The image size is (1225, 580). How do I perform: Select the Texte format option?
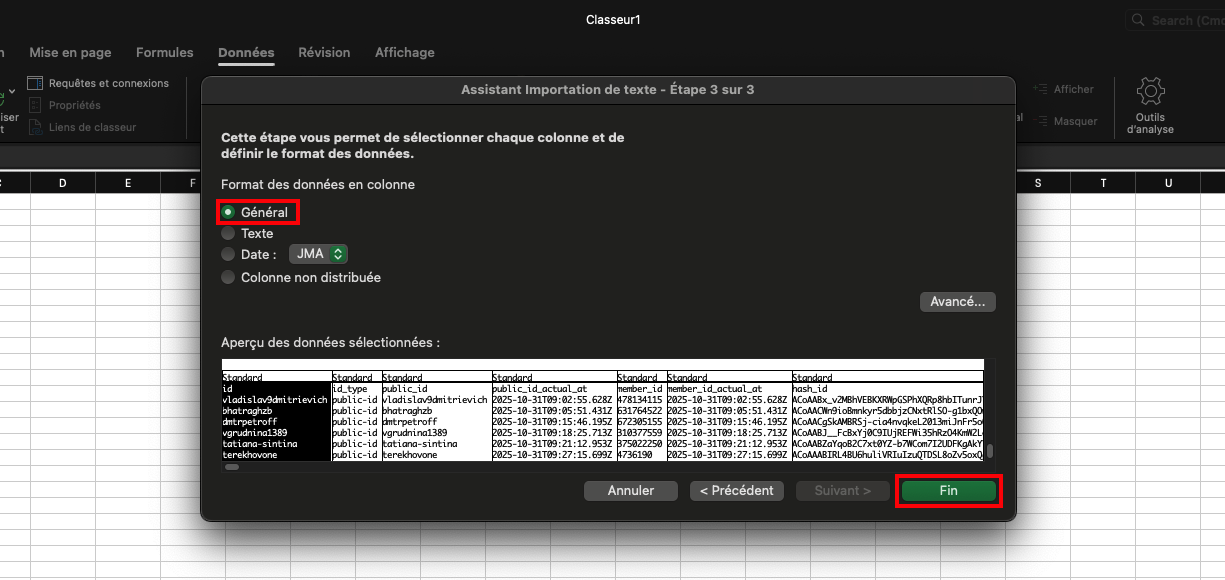point(228,233)
